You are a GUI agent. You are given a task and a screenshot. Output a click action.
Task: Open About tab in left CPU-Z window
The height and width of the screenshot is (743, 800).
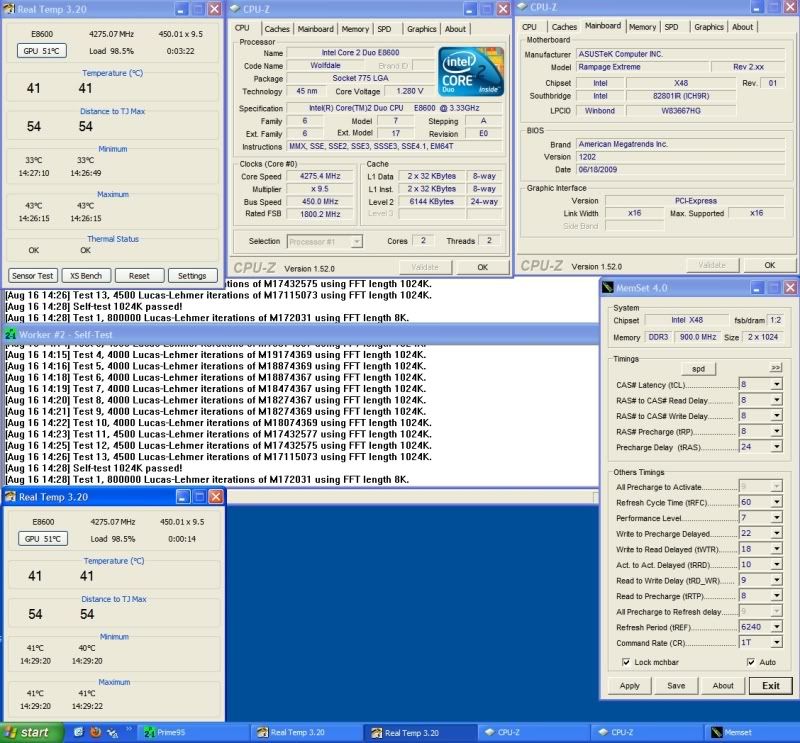point(455,29)
